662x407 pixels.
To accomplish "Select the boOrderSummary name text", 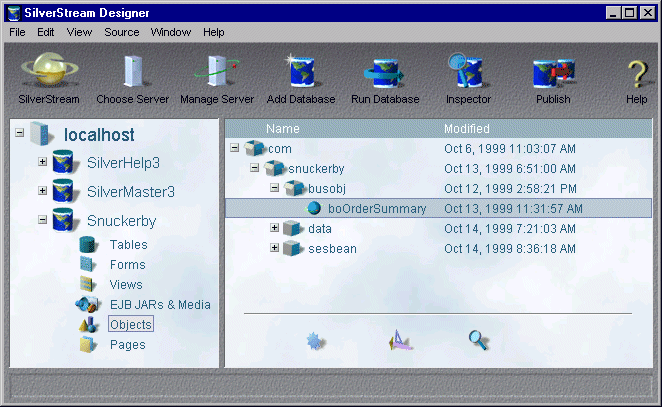I will (x=377, y=208).
